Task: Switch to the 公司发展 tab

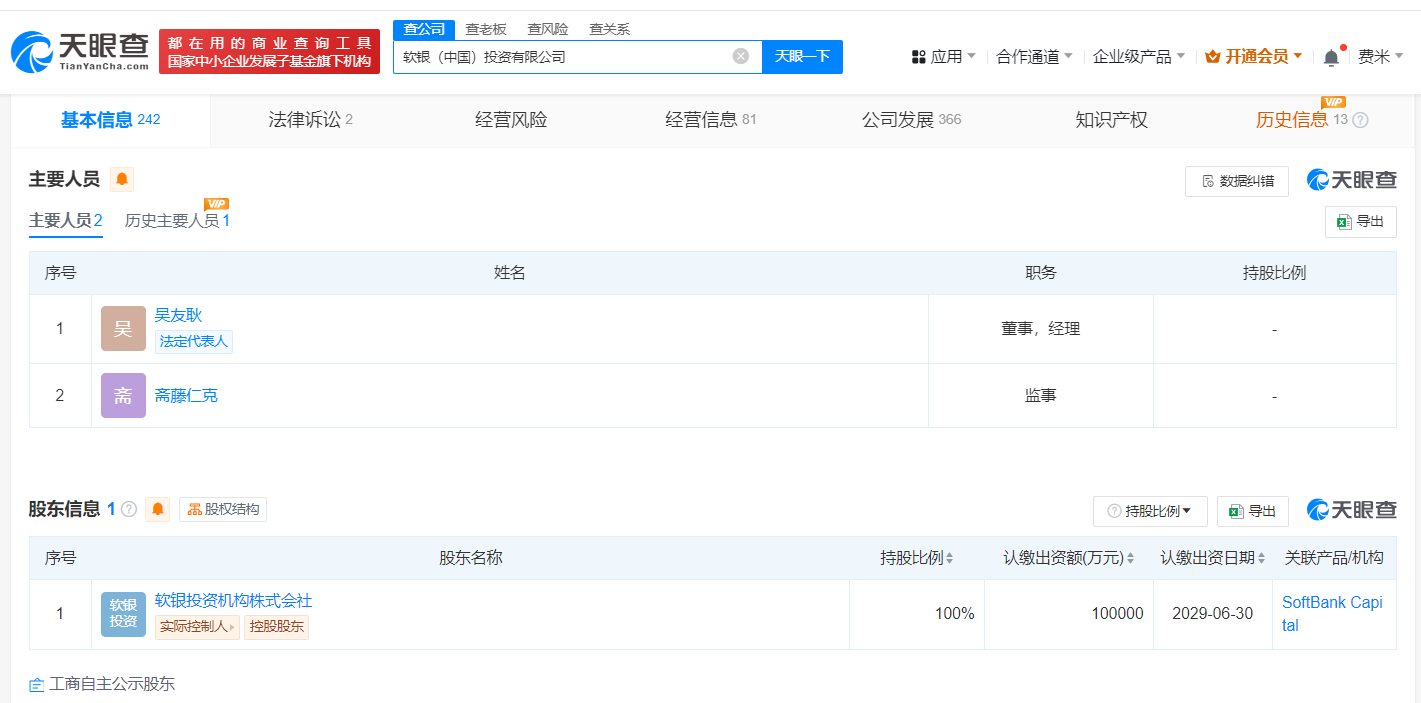Action: (911, 120)
